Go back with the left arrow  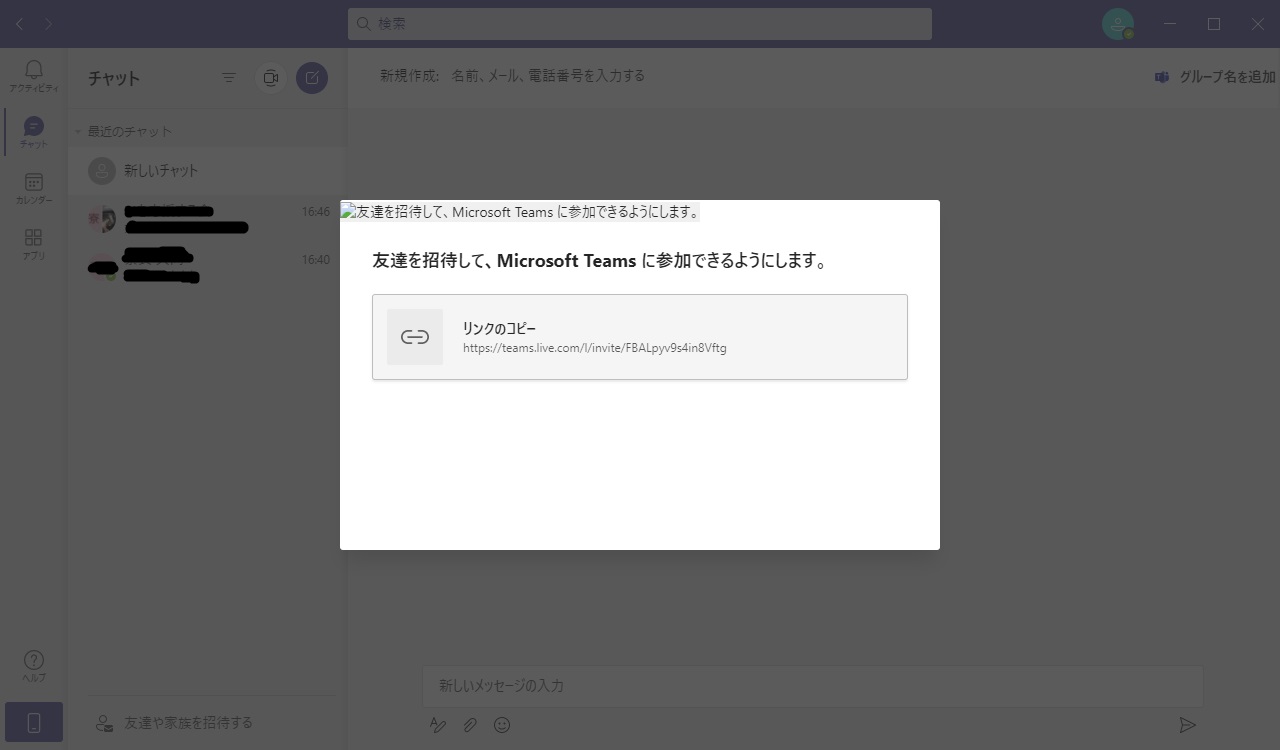point(20,24)
